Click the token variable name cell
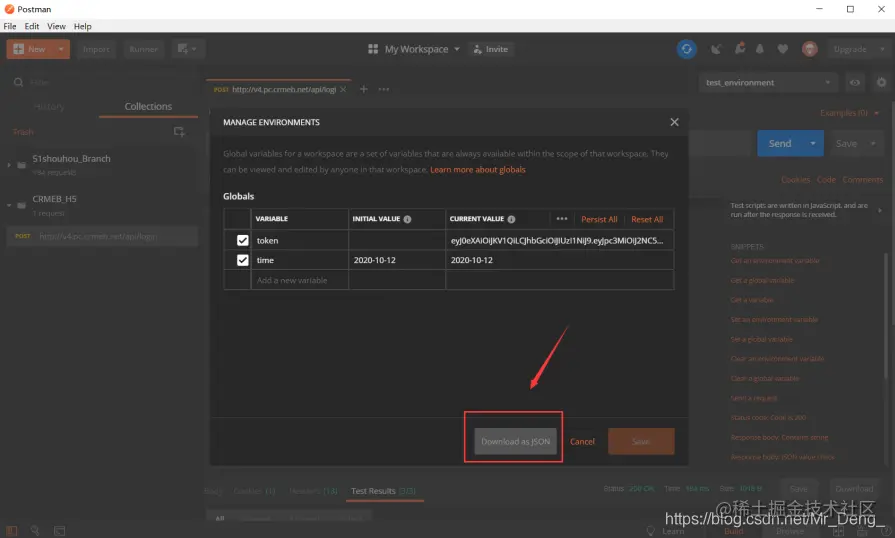 (x=300, y=240)
